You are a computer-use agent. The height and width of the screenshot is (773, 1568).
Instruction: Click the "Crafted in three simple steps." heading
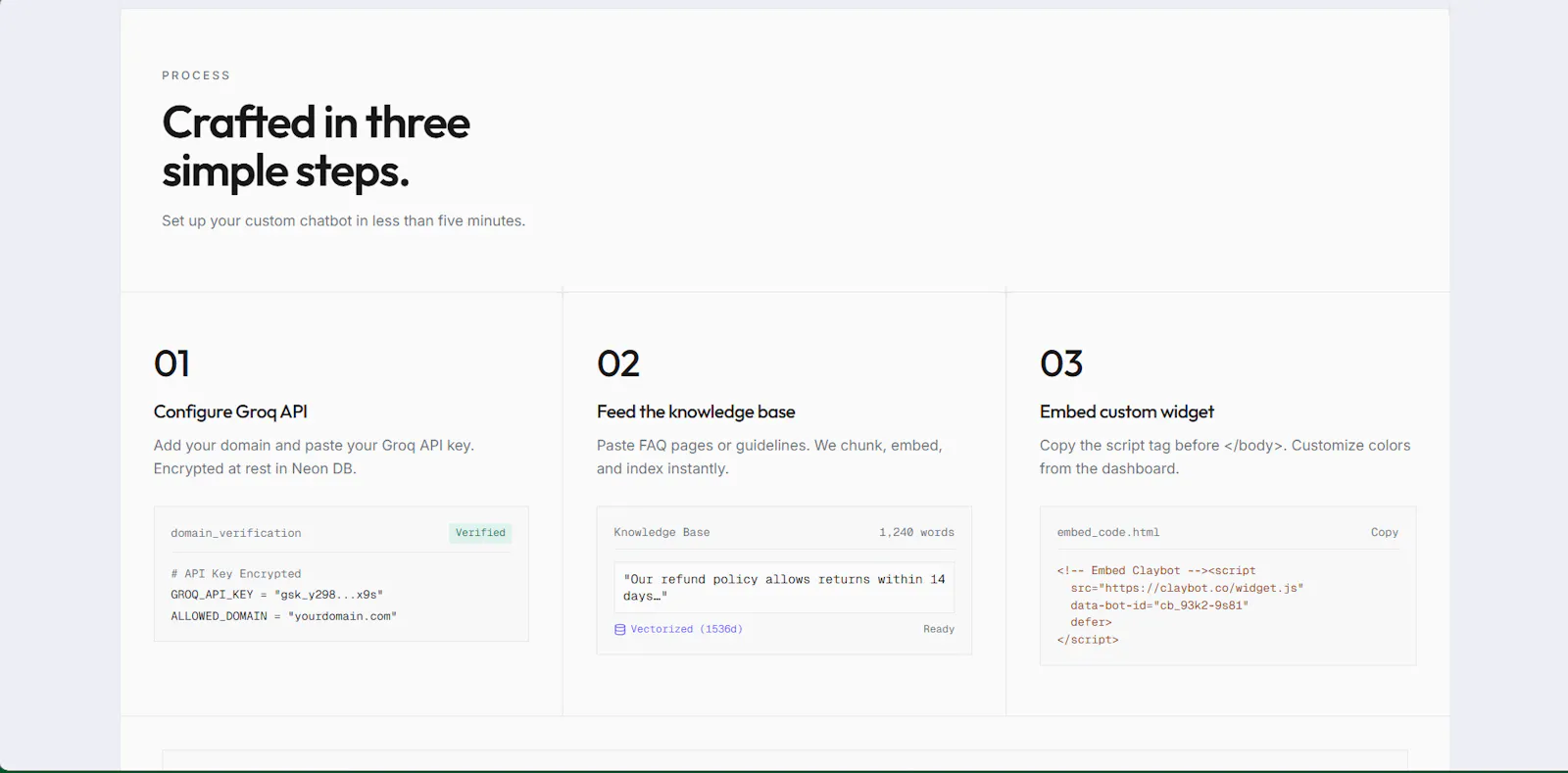(316, 147)
